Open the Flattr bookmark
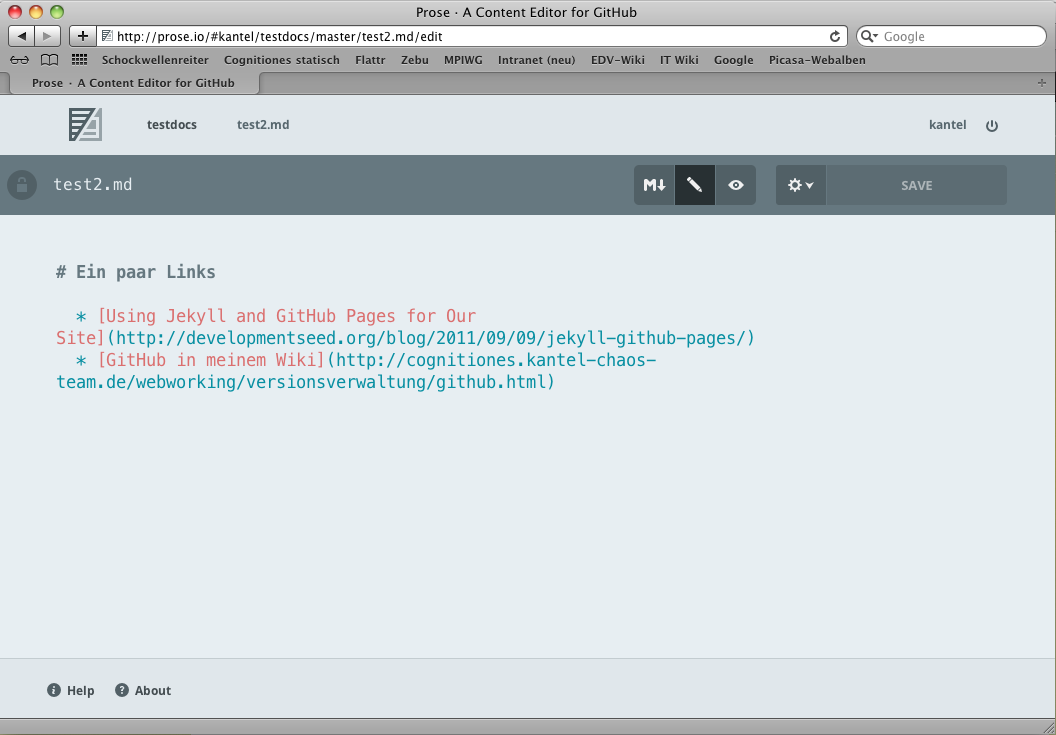The image size is (1056, 735). tap(370, 60)
